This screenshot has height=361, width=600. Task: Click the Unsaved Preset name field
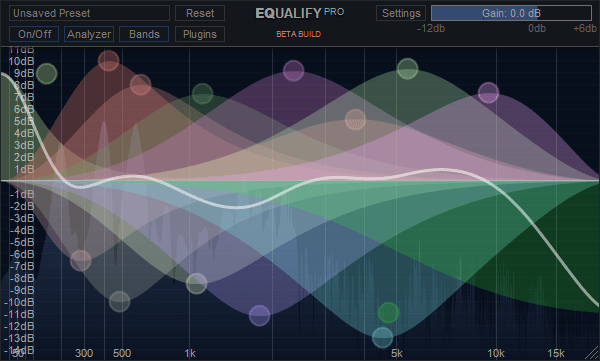(x=89, y=13)
